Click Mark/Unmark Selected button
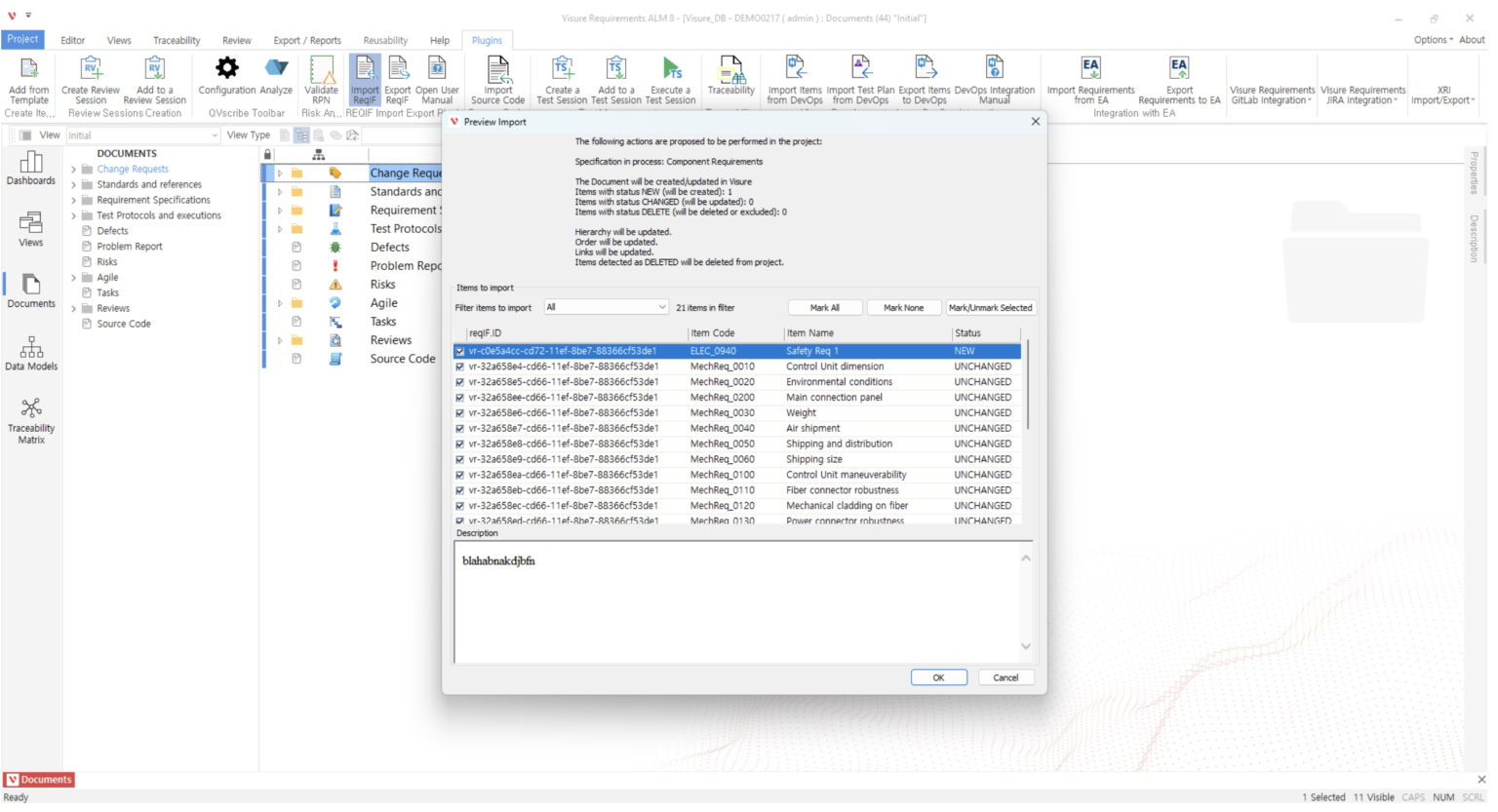The height and width of the screenshot is (812, 1498). 990,307
